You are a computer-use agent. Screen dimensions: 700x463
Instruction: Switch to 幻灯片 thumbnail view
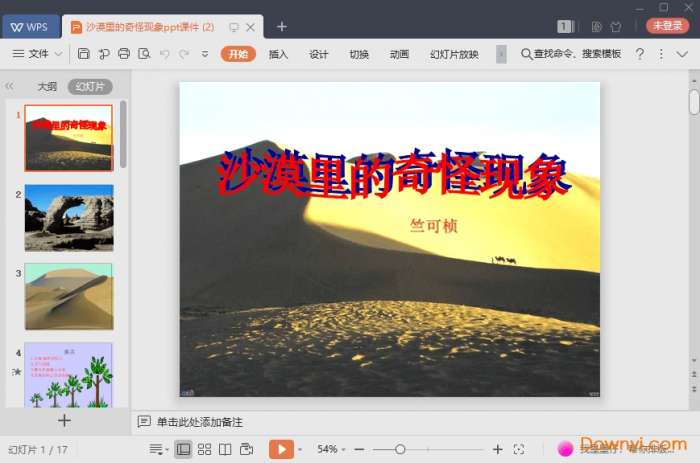click(90, 86)
